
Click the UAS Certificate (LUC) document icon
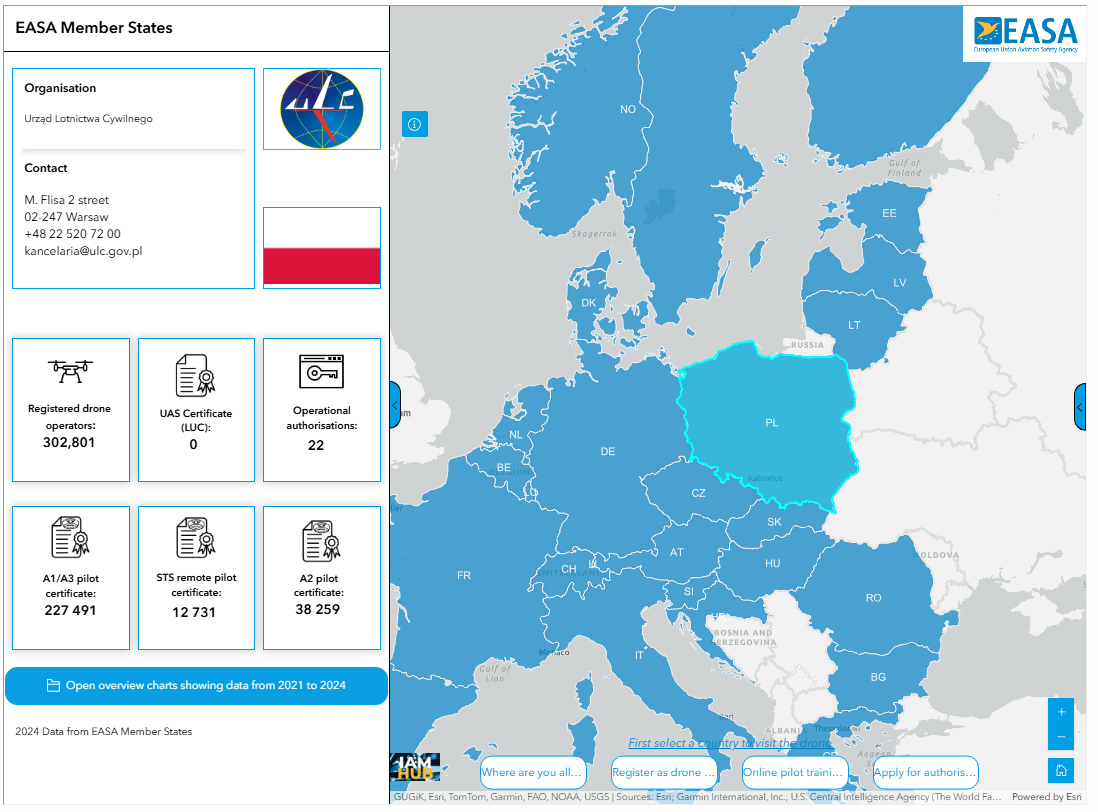[x=195, y=375]
